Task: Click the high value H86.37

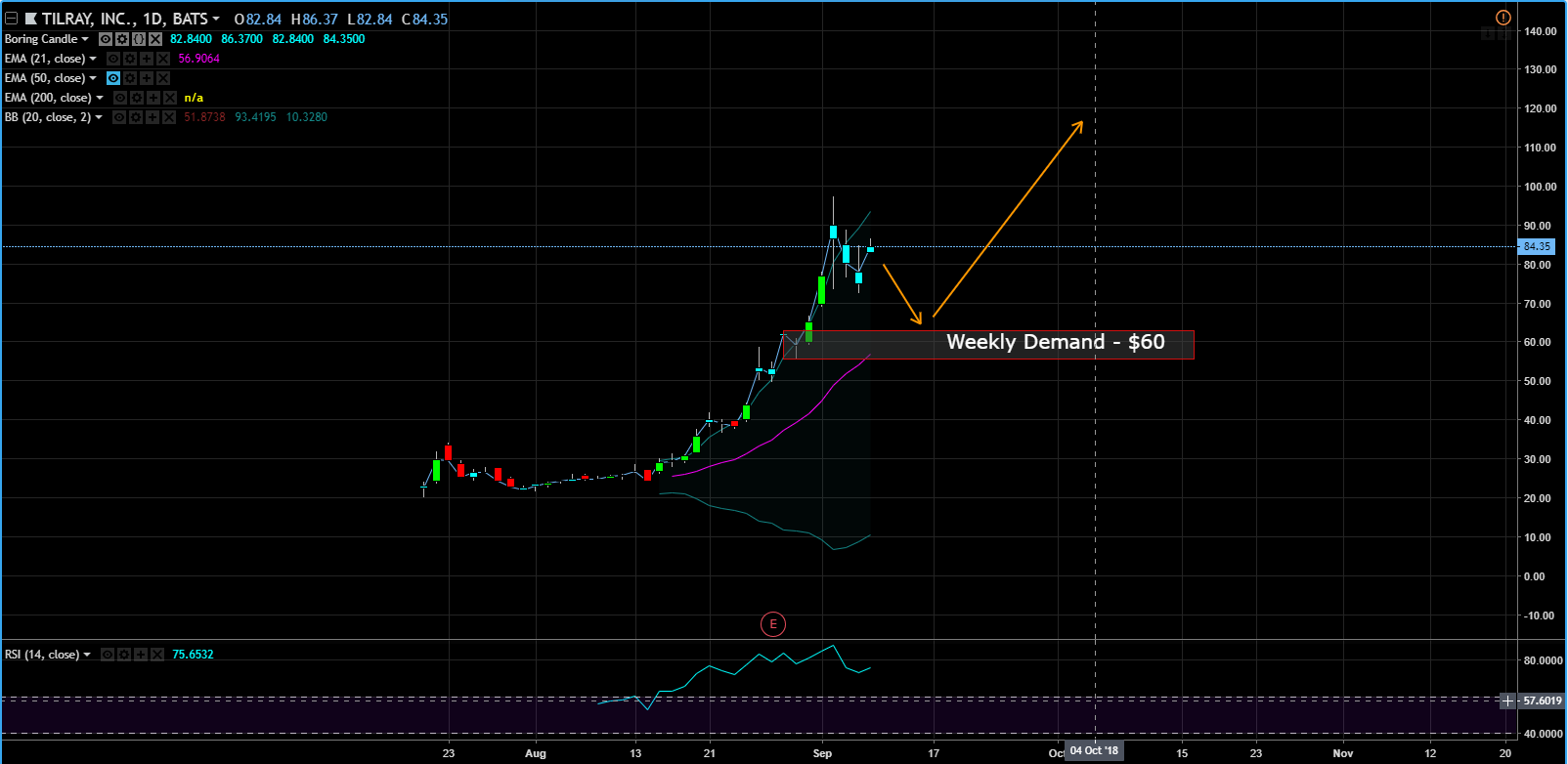Action: point(315,19)
